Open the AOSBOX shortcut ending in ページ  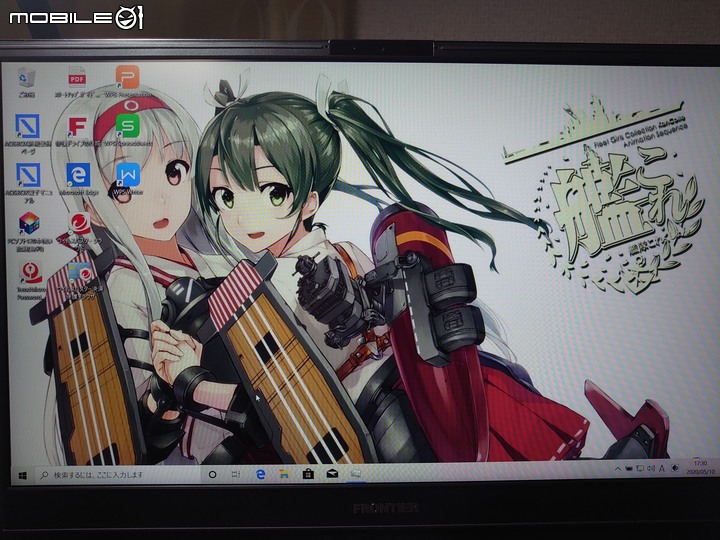click(x=28, y=134)
